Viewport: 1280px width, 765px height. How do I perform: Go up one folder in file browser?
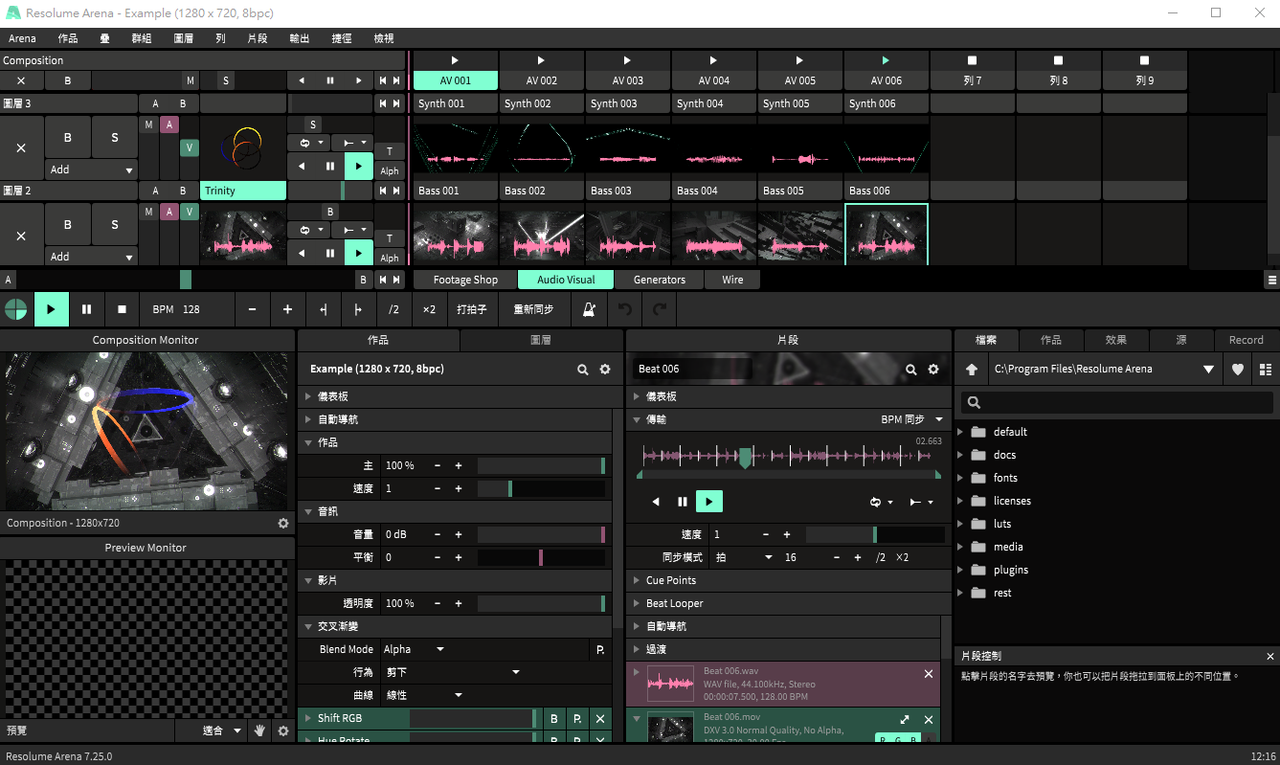[971, 369]
